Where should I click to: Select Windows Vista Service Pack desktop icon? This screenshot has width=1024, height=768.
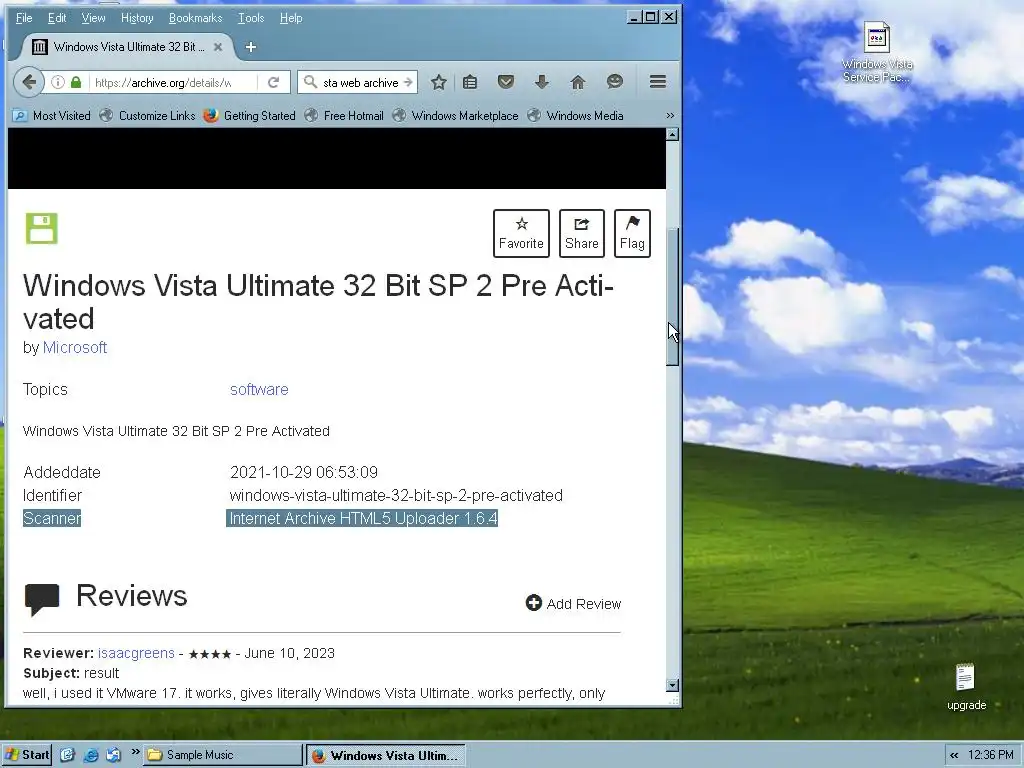click(x=877, y=52)
